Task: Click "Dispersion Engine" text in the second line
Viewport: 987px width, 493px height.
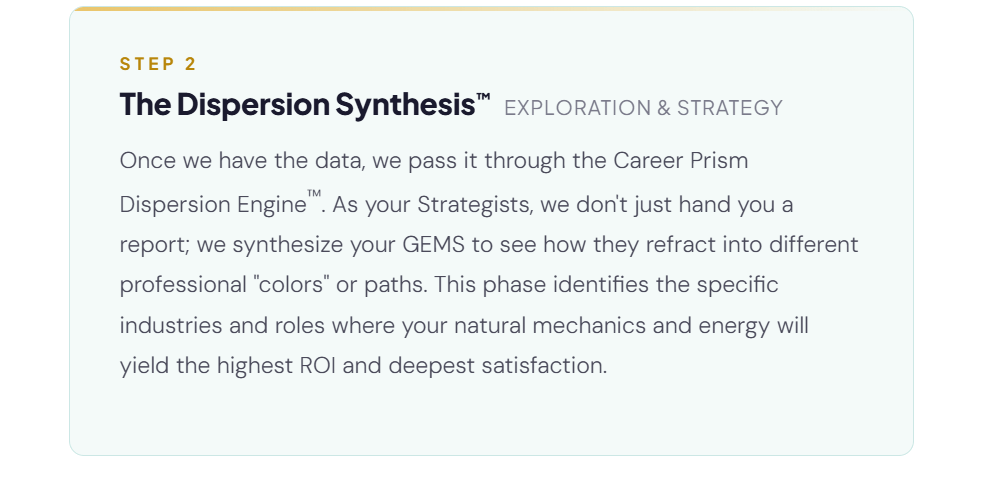Action: tap(212, 205)
